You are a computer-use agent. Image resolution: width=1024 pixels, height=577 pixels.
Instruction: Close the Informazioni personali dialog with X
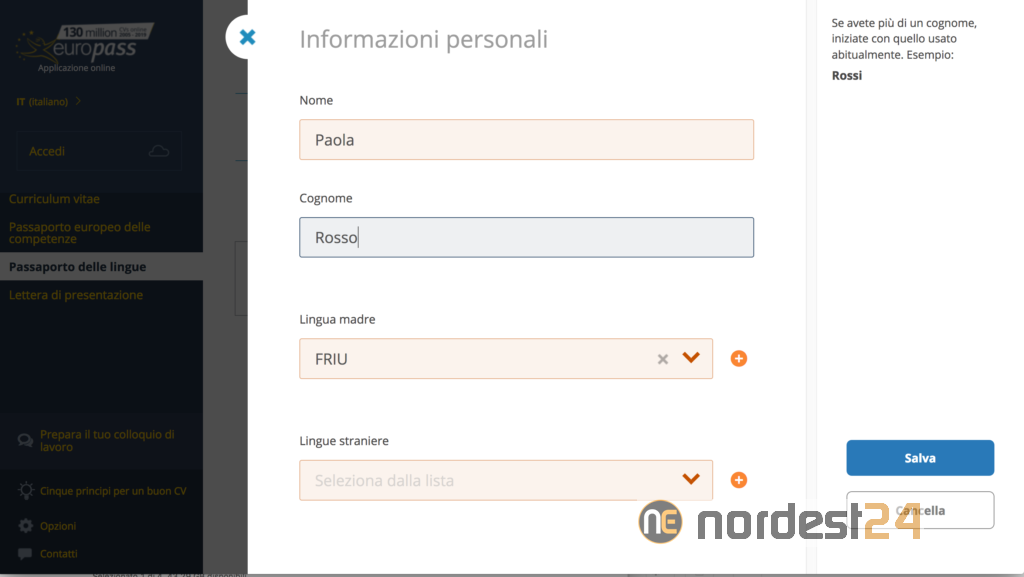[247, 38]
